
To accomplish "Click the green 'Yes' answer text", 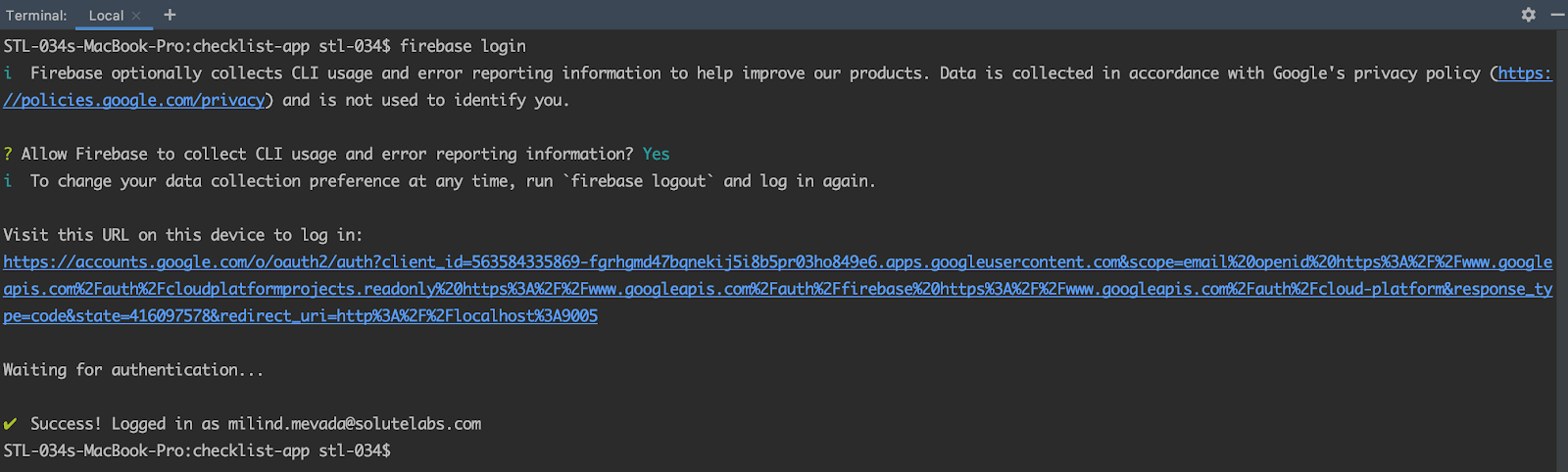I will point(656,154).
